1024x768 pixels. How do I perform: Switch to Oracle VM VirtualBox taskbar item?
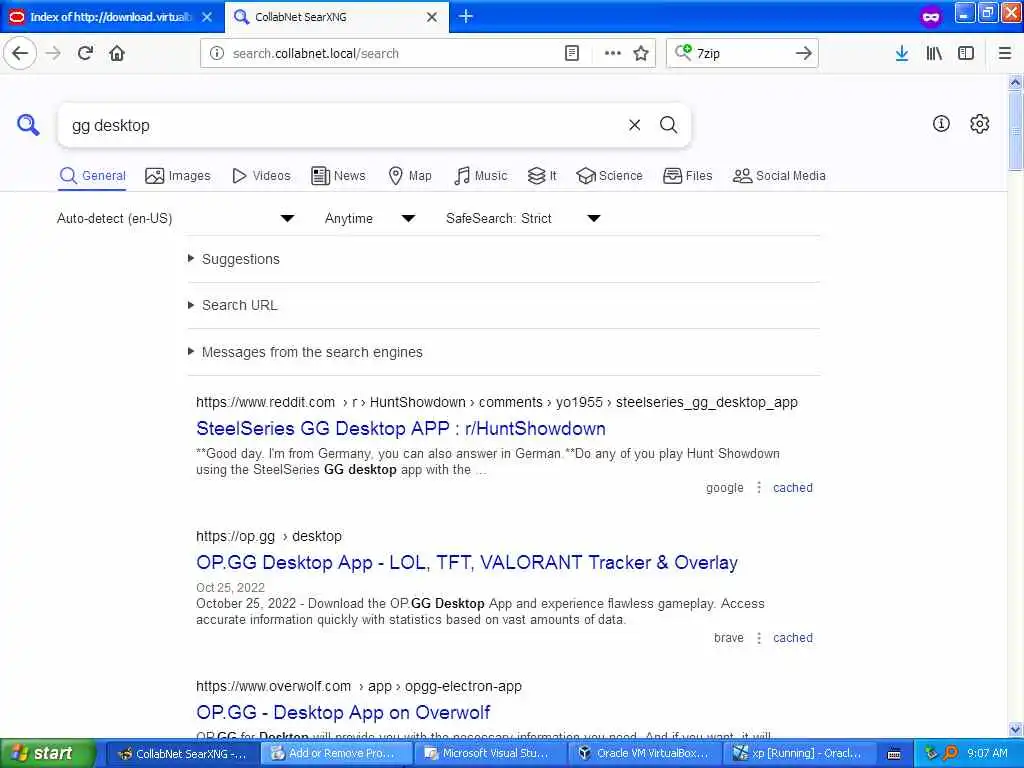[643, 754]
